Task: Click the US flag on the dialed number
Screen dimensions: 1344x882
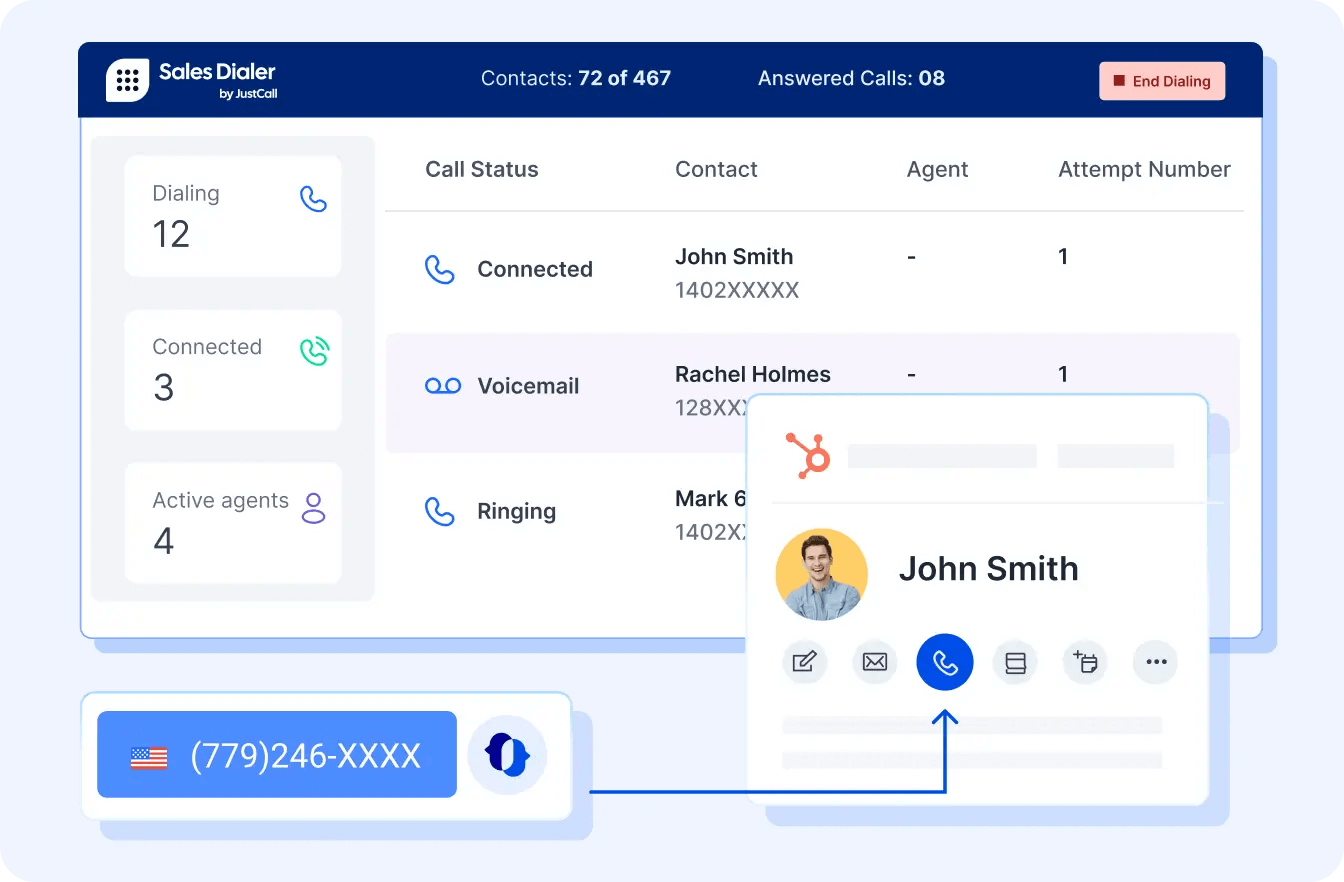Action: (x=148, y=757)
